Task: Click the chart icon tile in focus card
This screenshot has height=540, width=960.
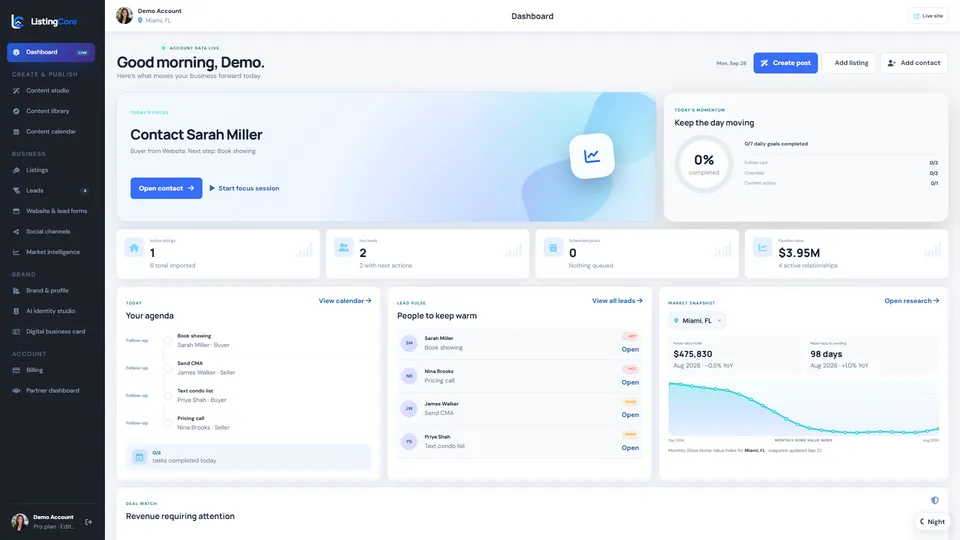Action: [x=591, y=156]
